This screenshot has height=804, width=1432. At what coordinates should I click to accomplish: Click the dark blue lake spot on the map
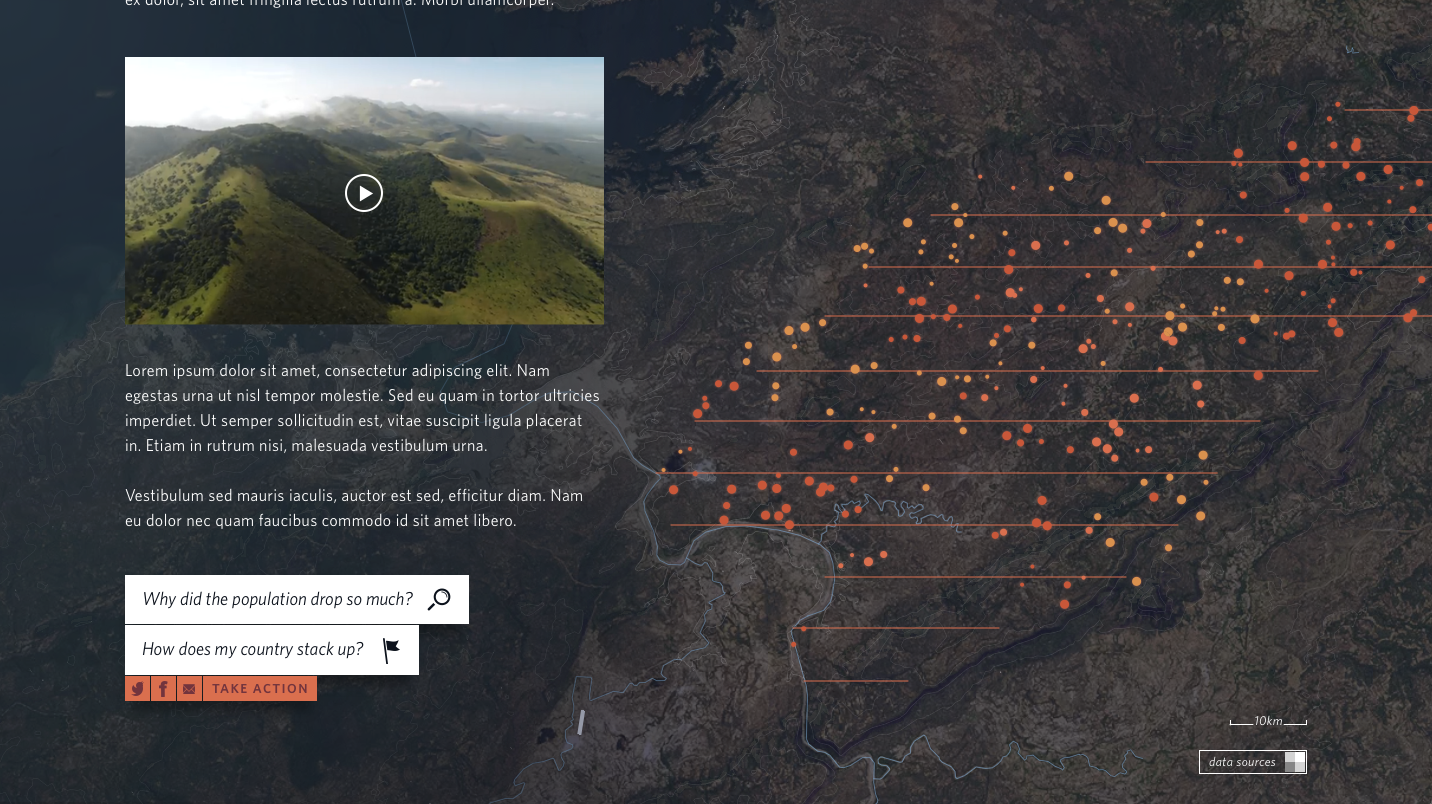pyautogui.click(x=676, y=464)
